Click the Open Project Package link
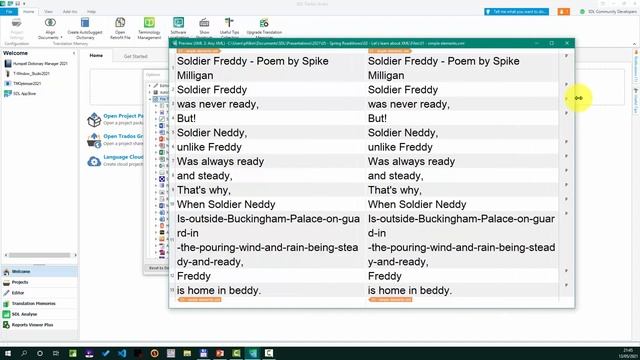 pyautogui.click(x=123, y=116)
